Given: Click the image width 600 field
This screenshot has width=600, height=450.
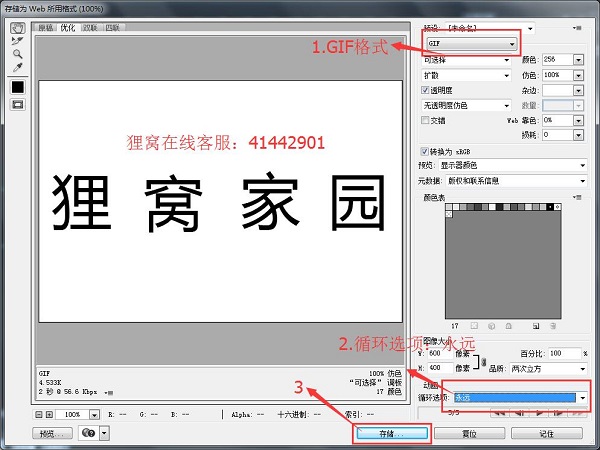Looking at the screenshot, I should (440, 353).
